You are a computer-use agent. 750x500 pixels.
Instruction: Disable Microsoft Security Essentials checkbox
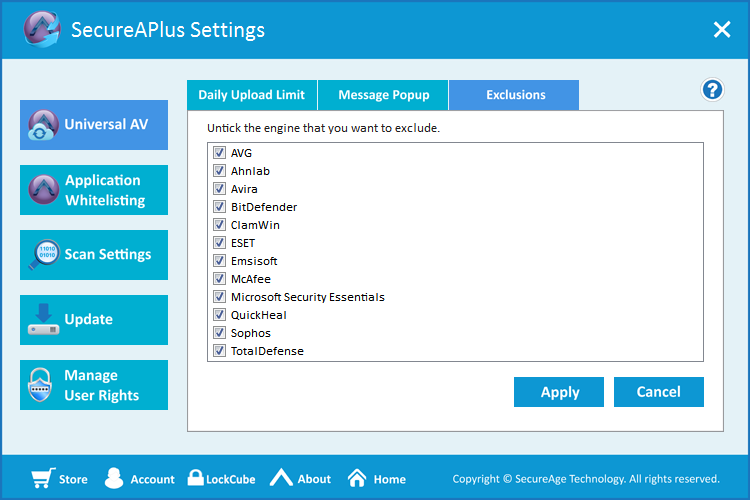pos(219,297)
